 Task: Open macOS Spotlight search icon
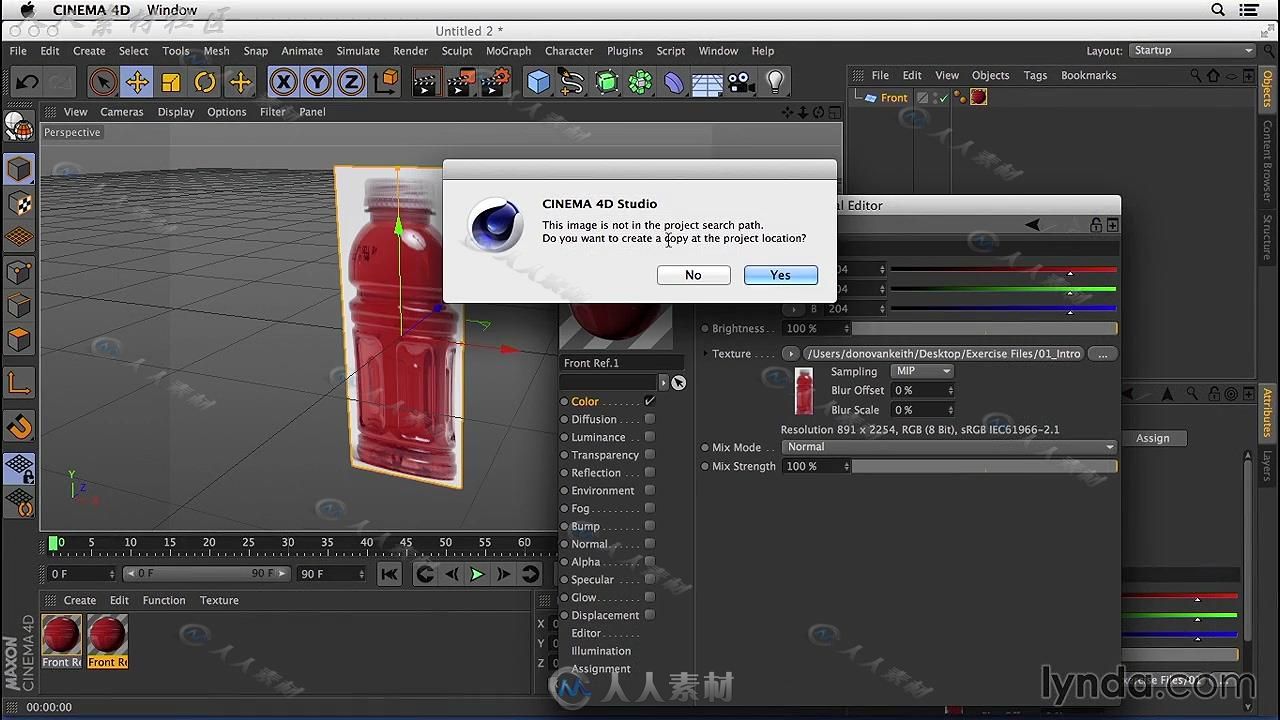click(1218, 10)
